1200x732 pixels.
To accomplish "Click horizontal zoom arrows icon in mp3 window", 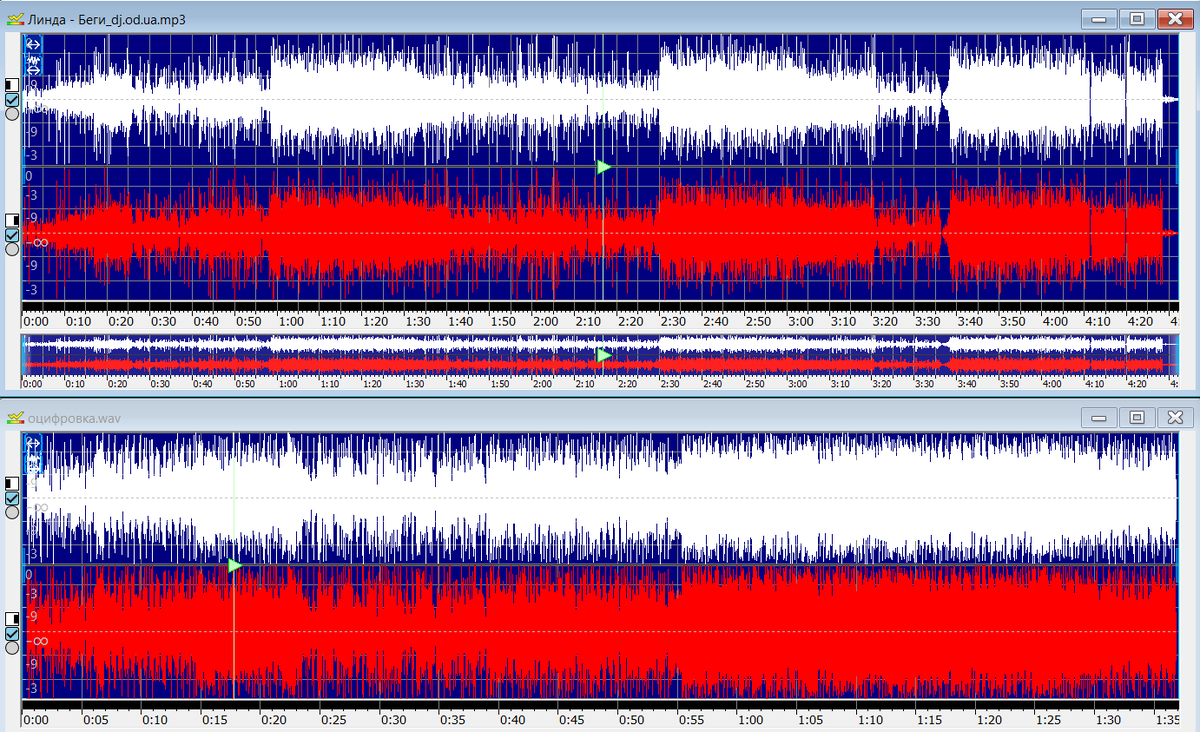I will [x=33, y=44].
